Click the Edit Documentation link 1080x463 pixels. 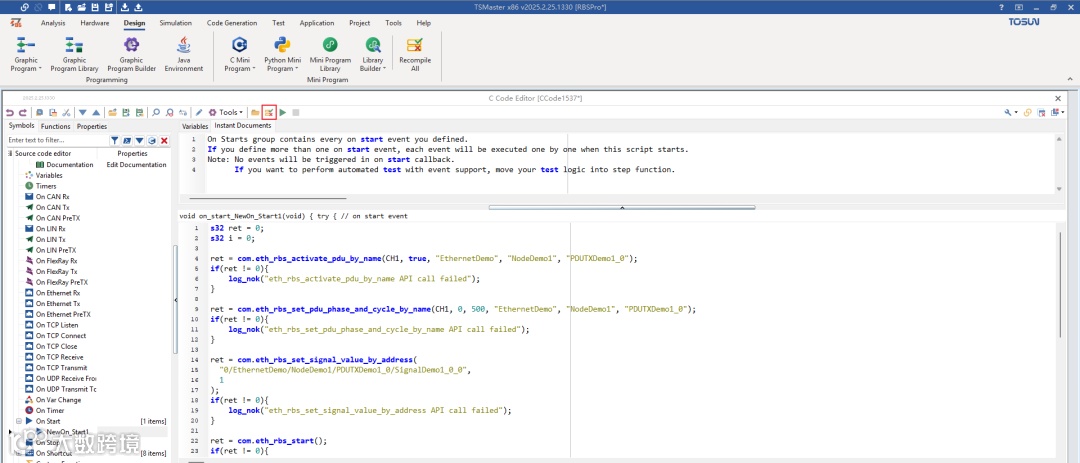pos(136,164)
